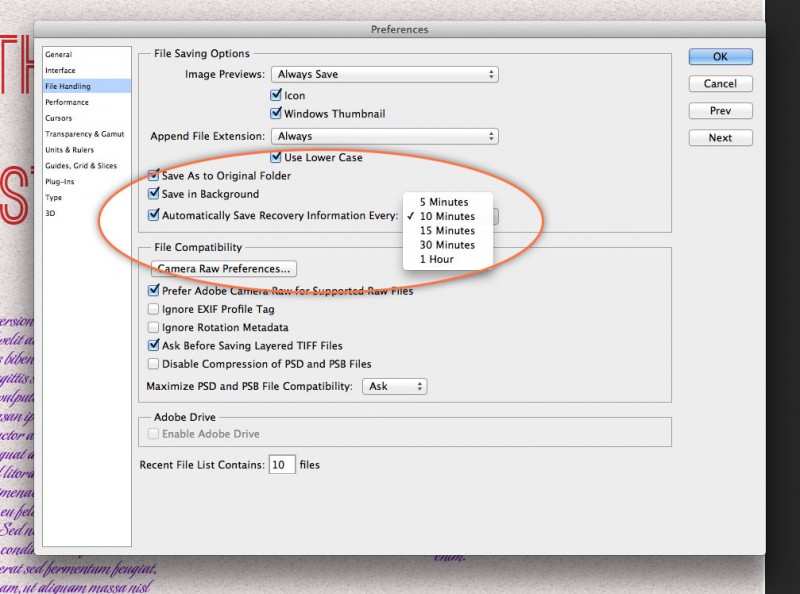Disable the Windows Thumbnail checkbox

(x=277, y=114)
